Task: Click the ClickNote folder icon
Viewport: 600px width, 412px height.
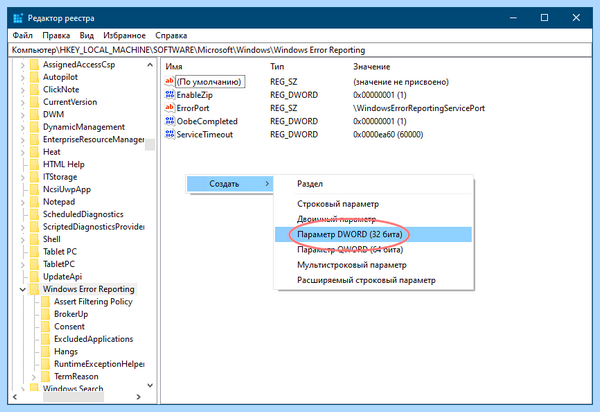Action: click(34, 90)
